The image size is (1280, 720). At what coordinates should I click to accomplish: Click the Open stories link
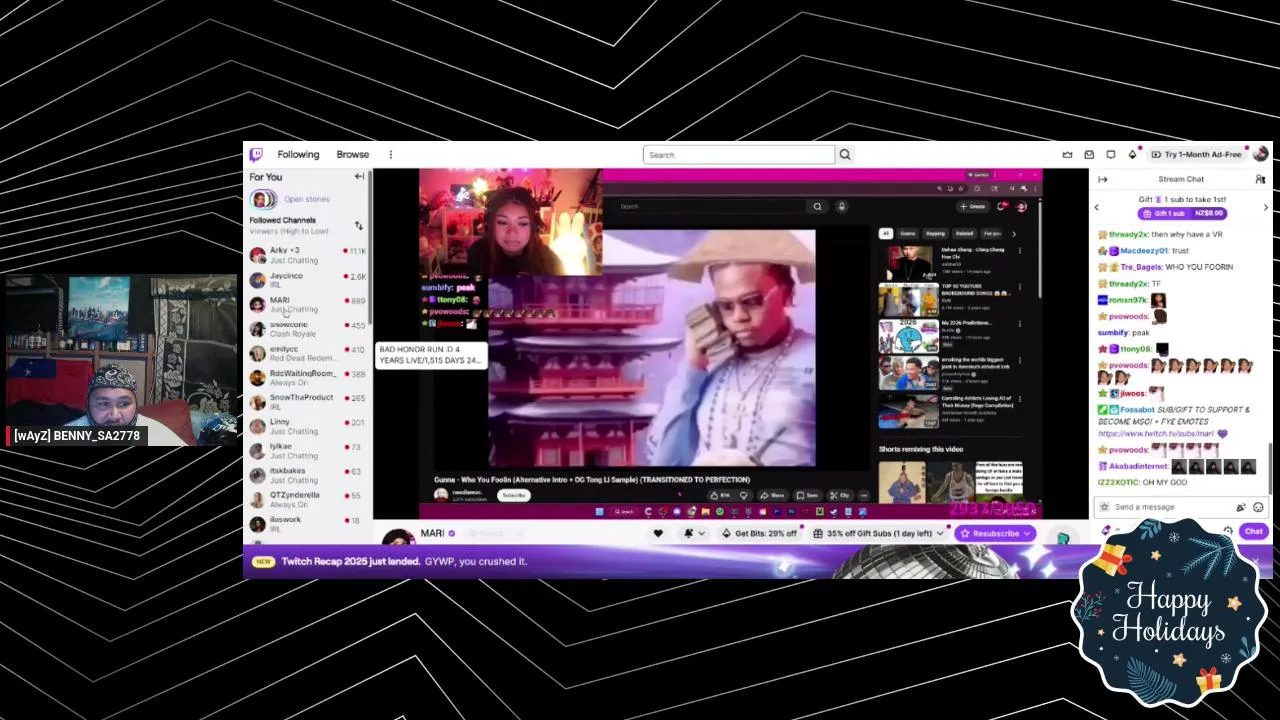coord(306,199)
